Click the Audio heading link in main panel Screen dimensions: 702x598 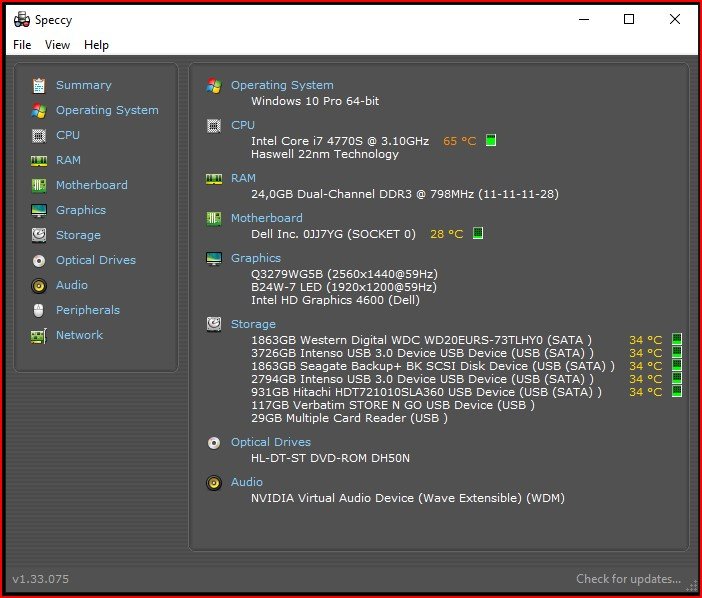pos(247,482)
